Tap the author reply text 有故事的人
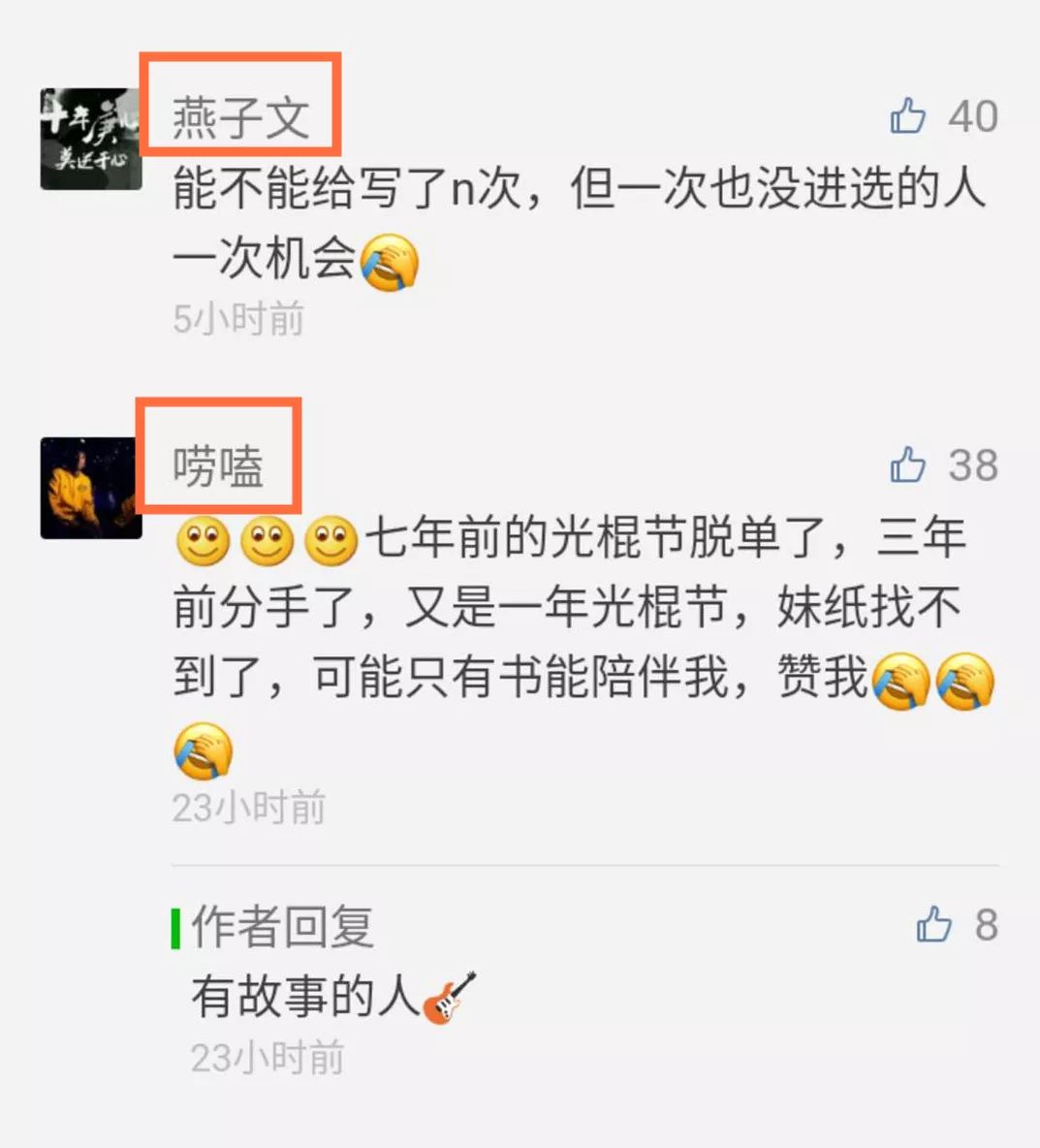Viewport: 1040px width, 1148px height. pyautogui.click(x=306, y=997)
